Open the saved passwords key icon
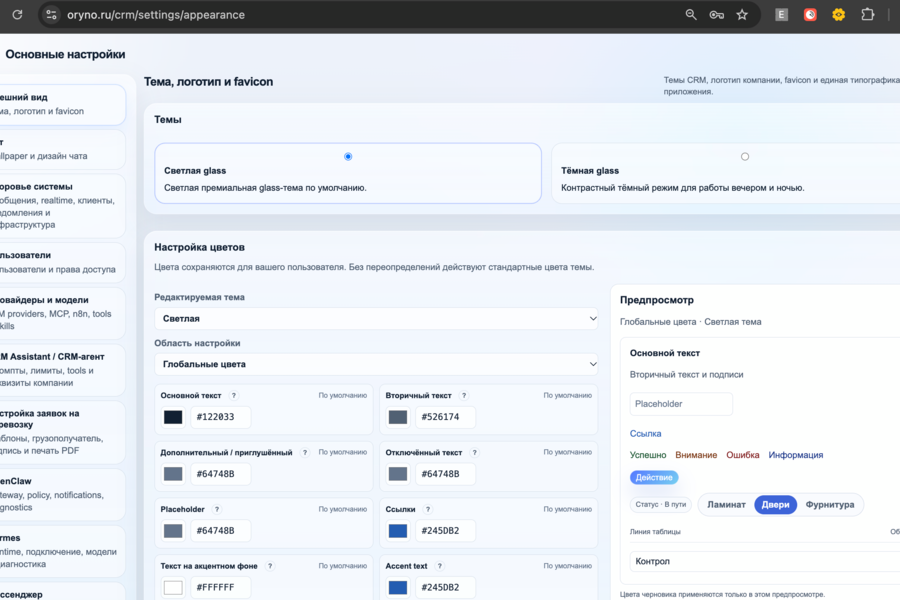 point(716,14)
